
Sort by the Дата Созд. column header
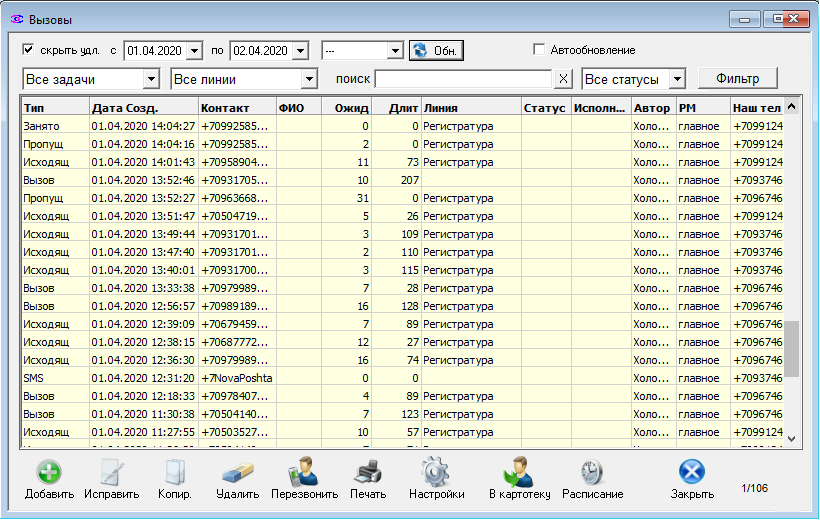[142, 107]
